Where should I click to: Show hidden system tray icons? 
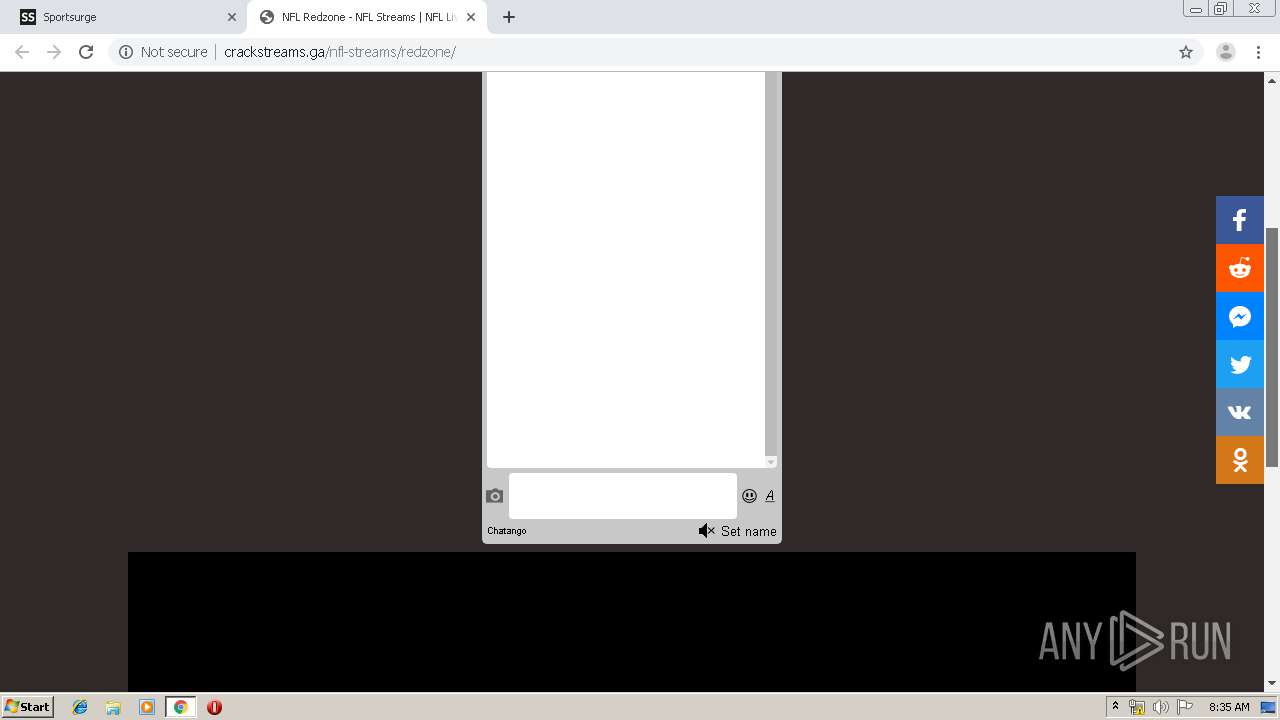(x=1115, y=706)
